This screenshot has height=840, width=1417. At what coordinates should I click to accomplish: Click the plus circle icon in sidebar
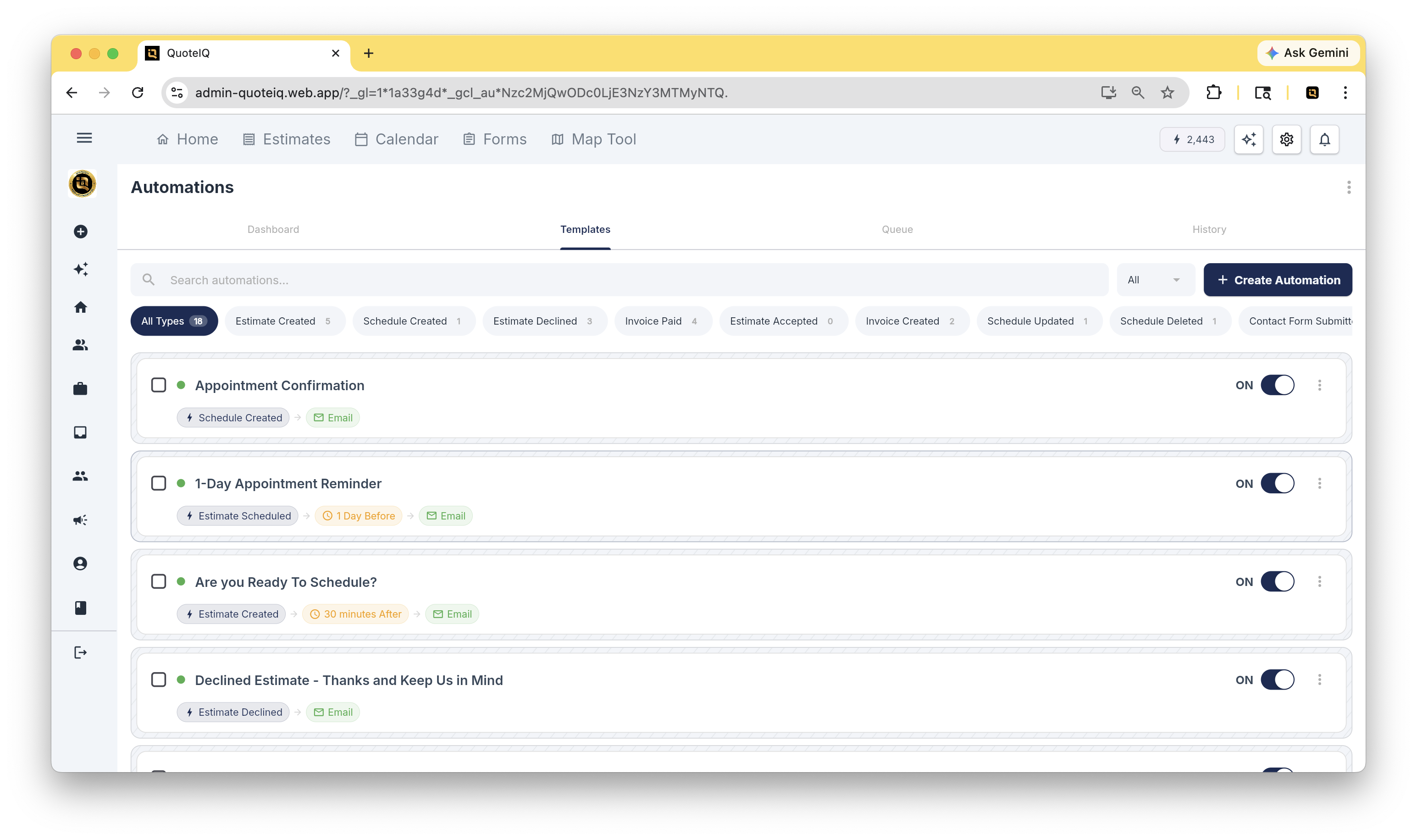coord(80,232)
